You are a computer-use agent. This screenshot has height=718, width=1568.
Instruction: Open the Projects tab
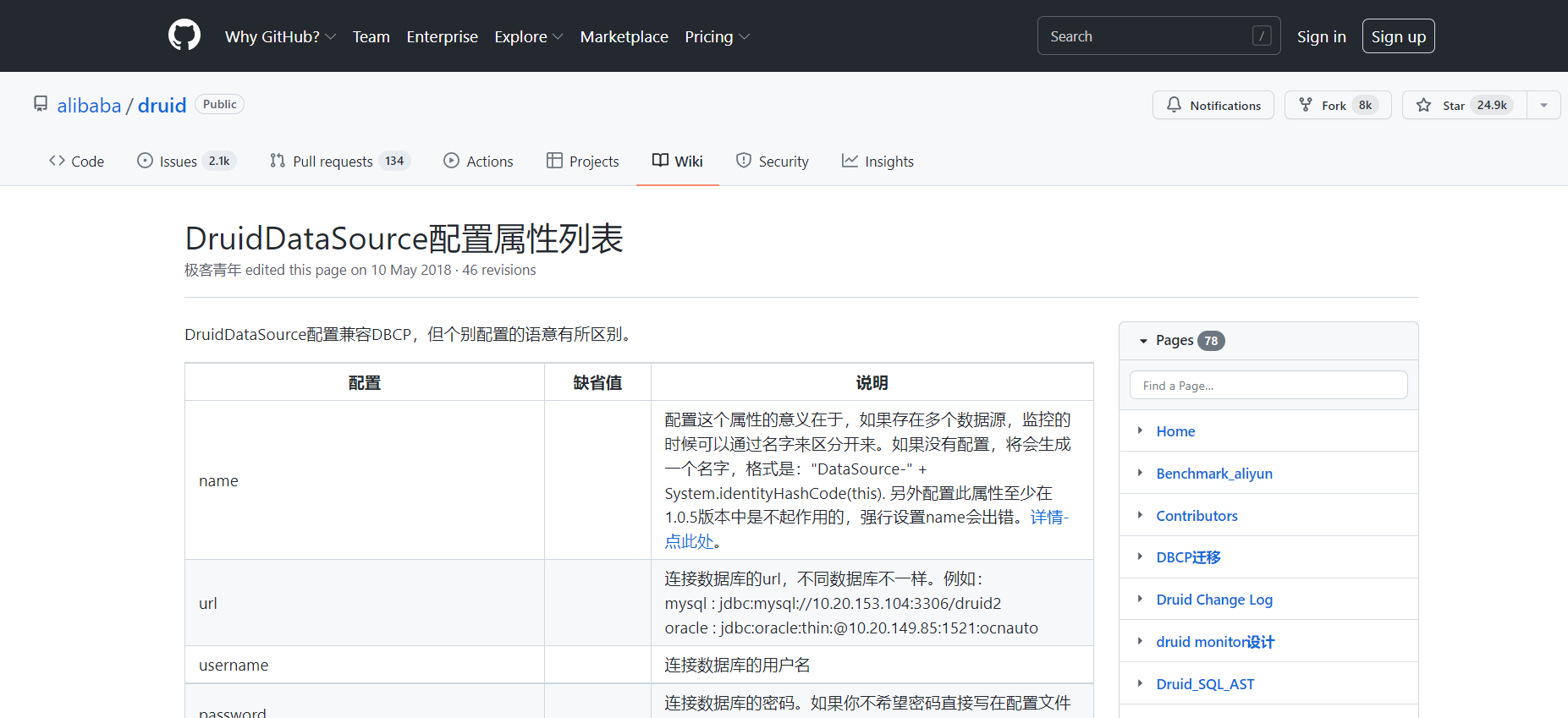583,161
